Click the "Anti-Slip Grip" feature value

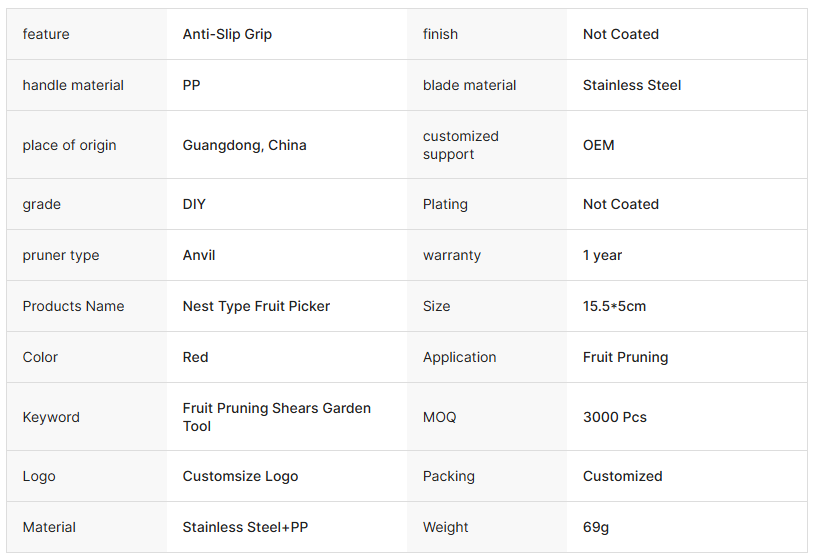227,34
